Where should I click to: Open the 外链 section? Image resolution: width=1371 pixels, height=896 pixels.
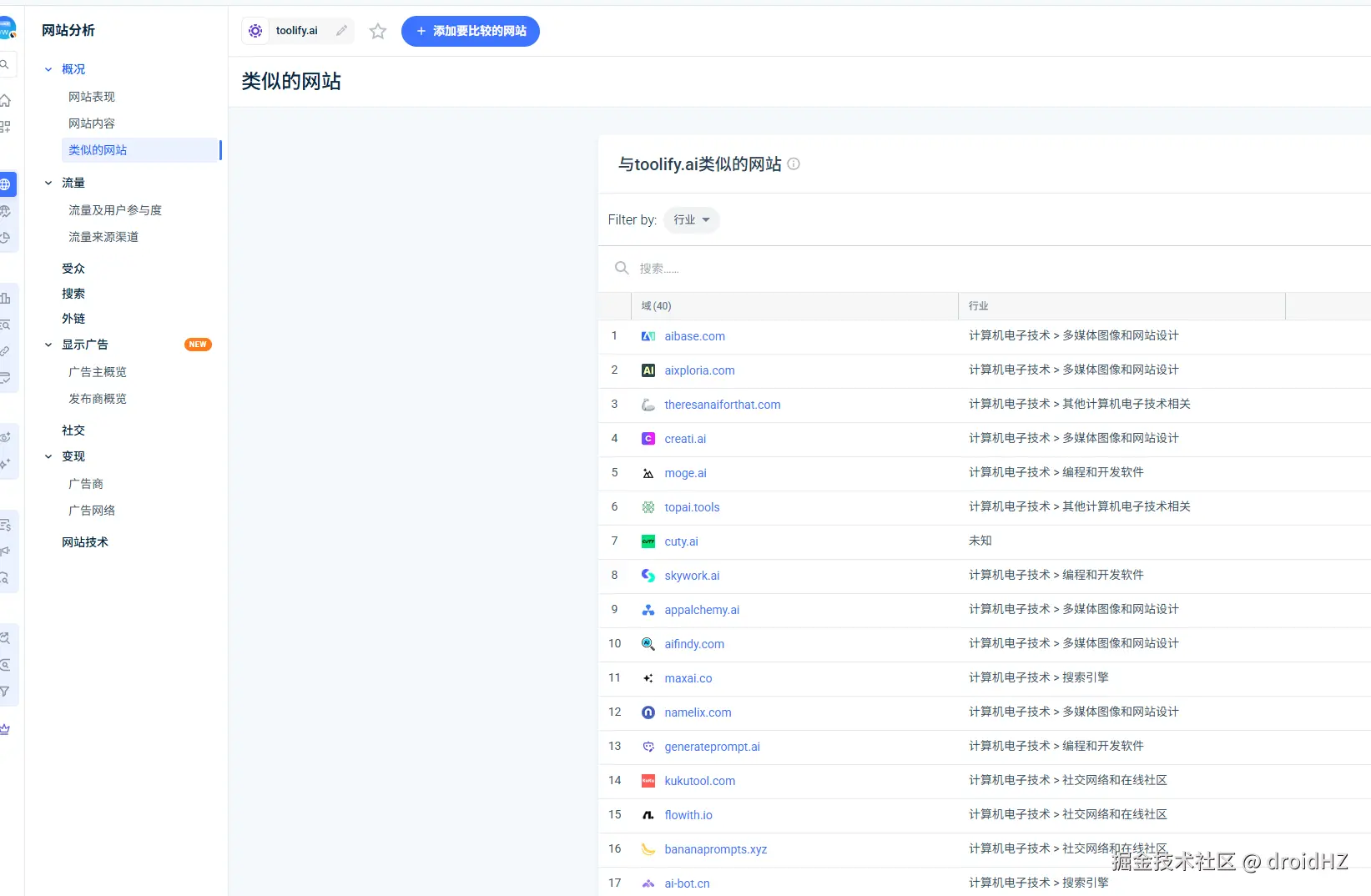(x=73, y=319)
